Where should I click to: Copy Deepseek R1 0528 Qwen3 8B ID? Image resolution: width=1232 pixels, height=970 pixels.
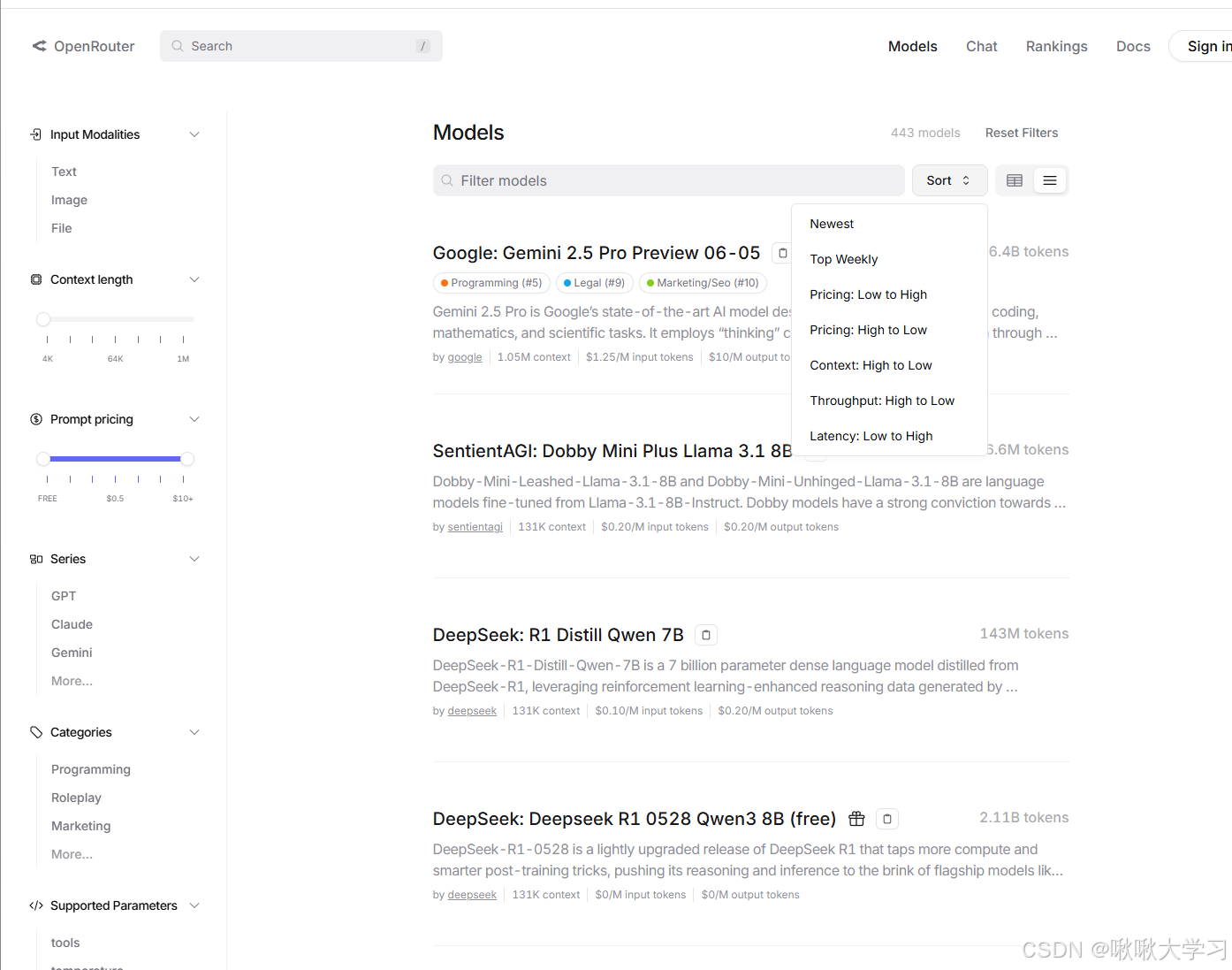(x=887, y=819)
